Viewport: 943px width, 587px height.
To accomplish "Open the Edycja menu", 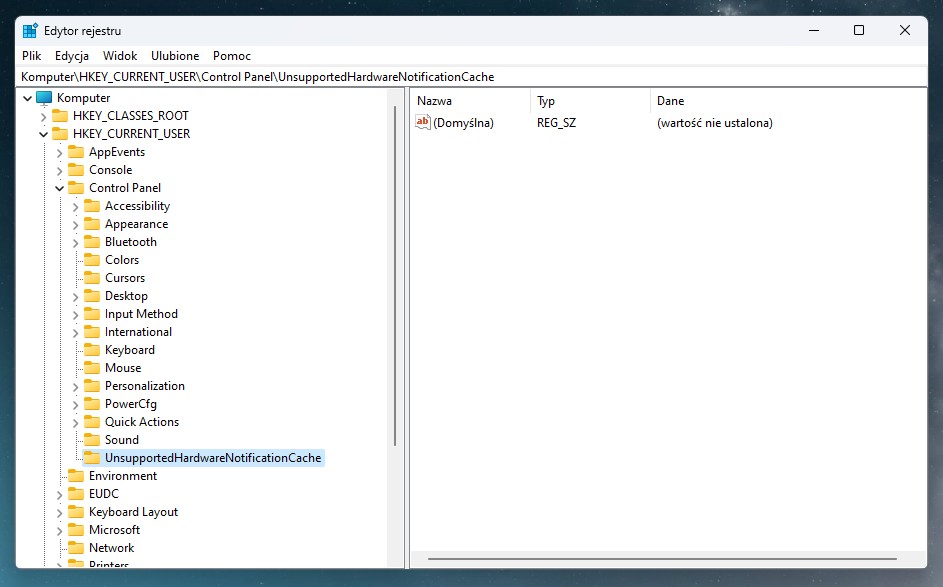I will (x=72, y=56).
